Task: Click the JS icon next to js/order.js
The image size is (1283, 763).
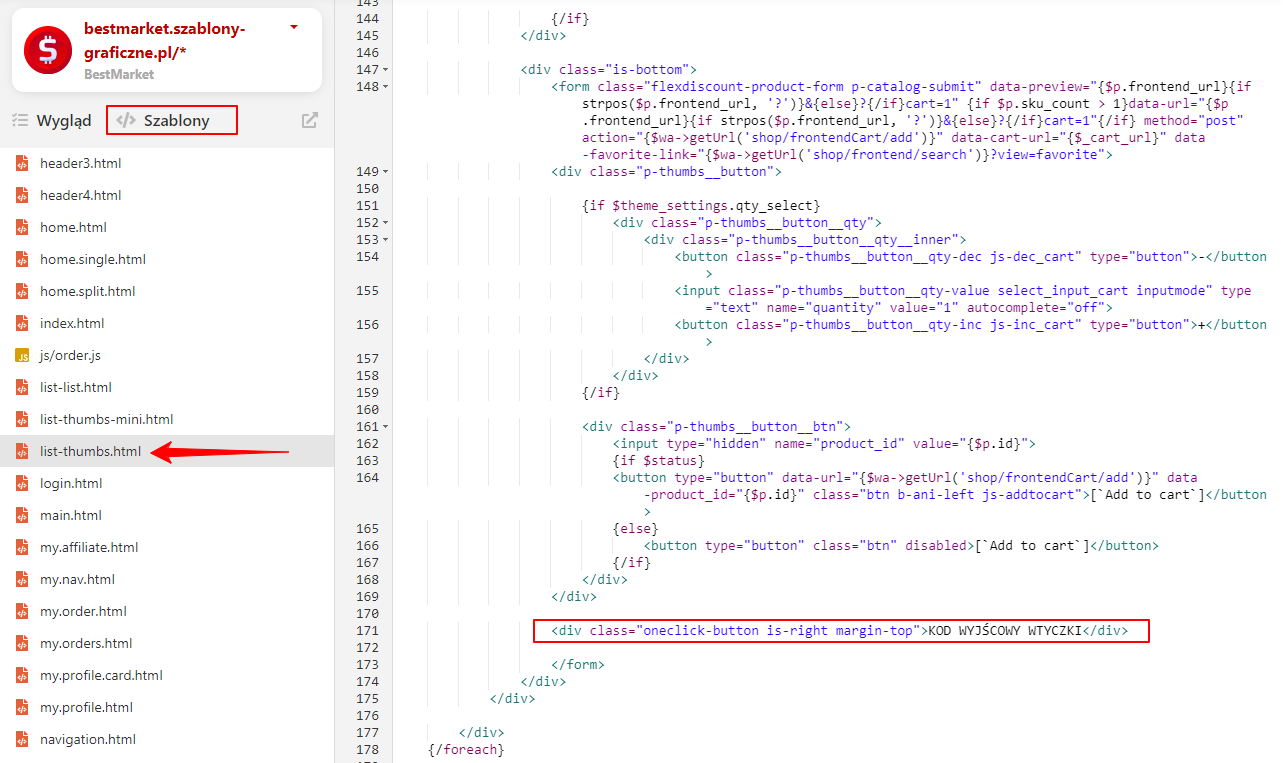Action: point(23,355)
